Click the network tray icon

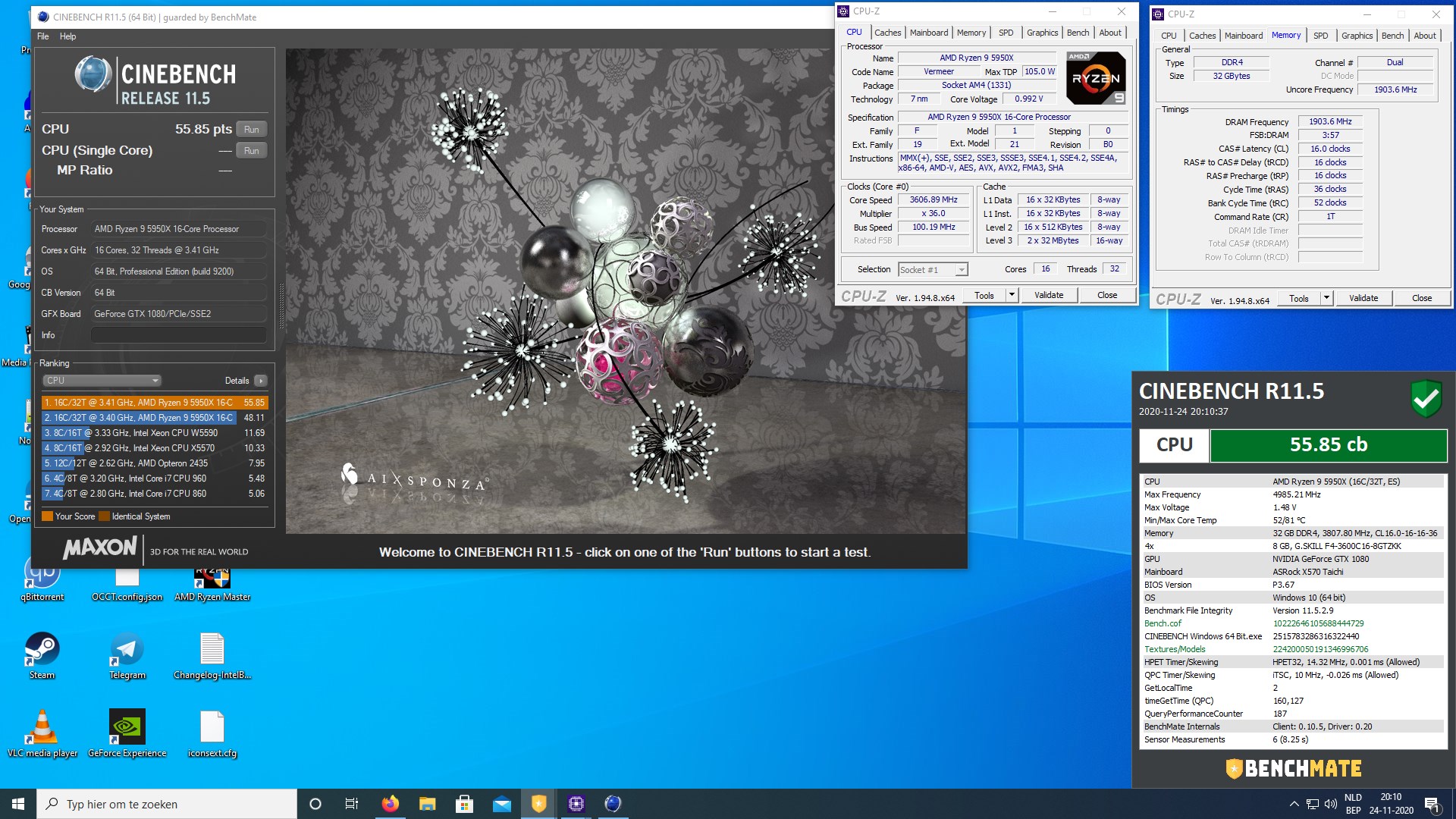coord(1312,804)
